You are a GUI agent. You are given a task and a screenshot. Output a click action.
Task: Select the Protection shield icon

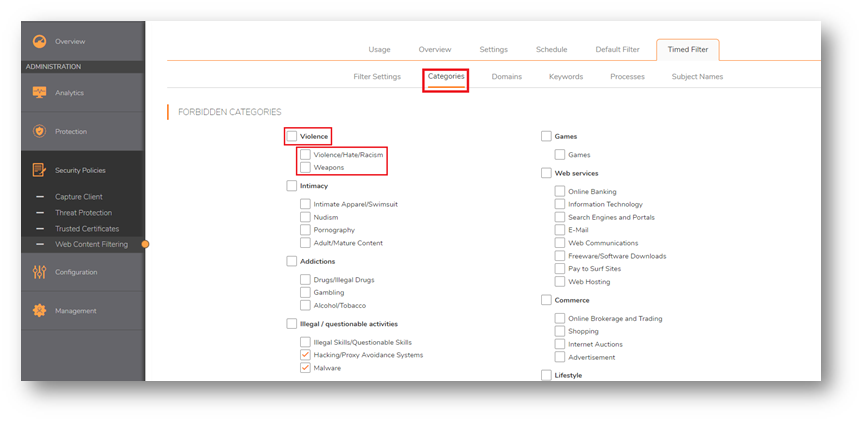pos(39,131)
